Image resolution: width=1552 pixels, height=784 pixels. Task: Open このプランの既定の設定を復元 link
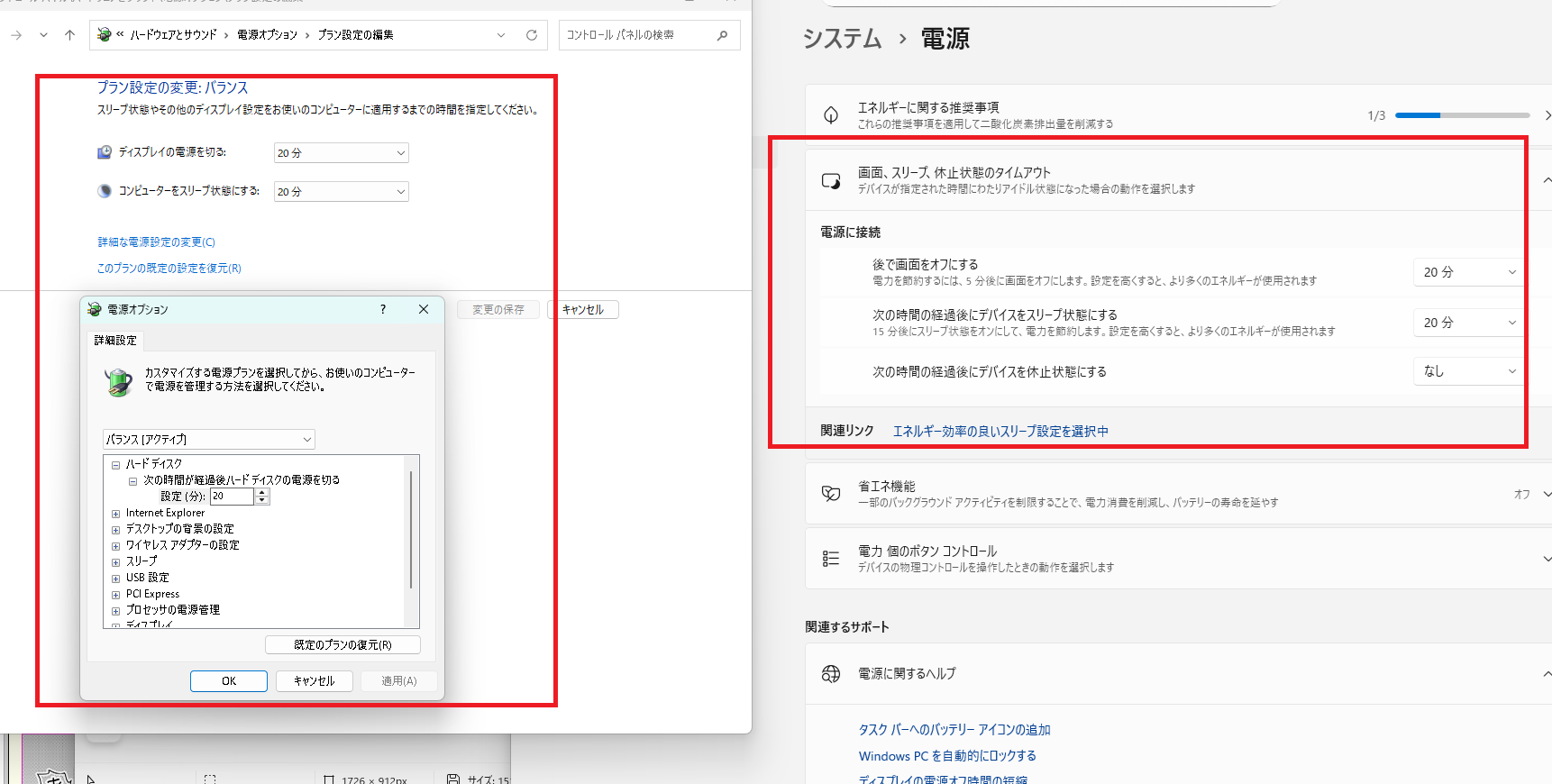pyautogui.click(x=169, y=269)
